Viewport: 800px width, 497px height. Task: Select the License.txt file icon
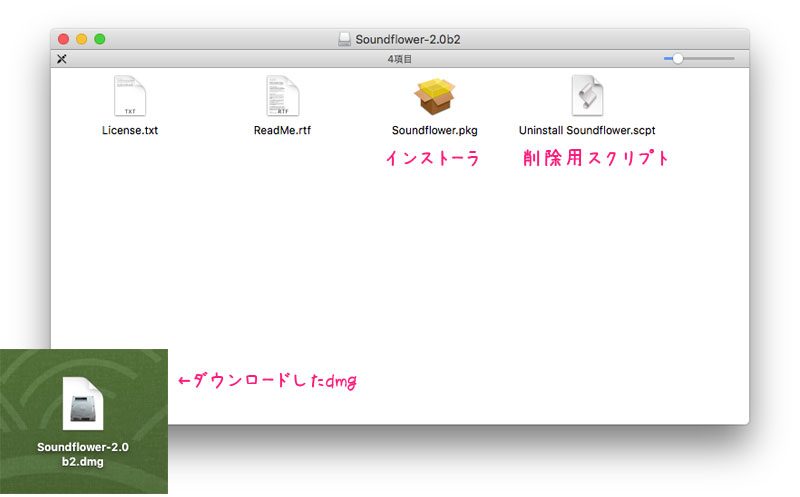coord(130,96)
